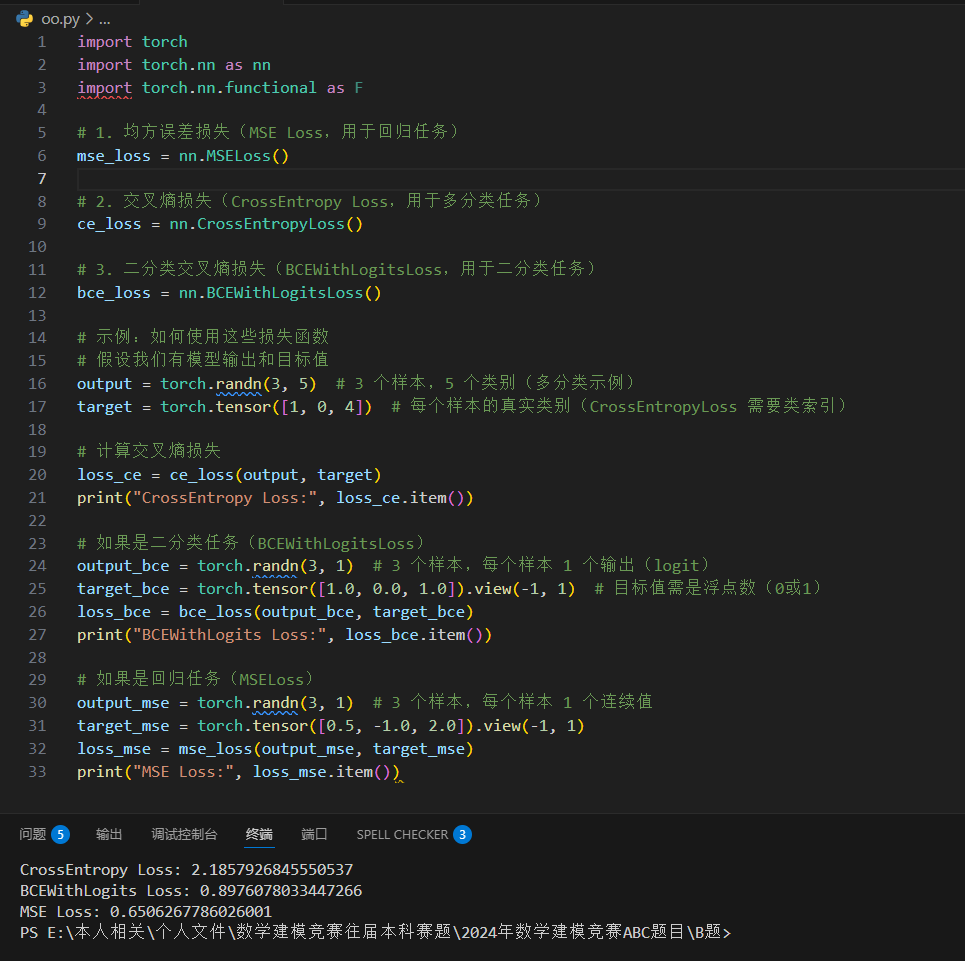
Task: Click the "BCEWithLogits Loss:" string on line 27
Action: coord(230,635)
